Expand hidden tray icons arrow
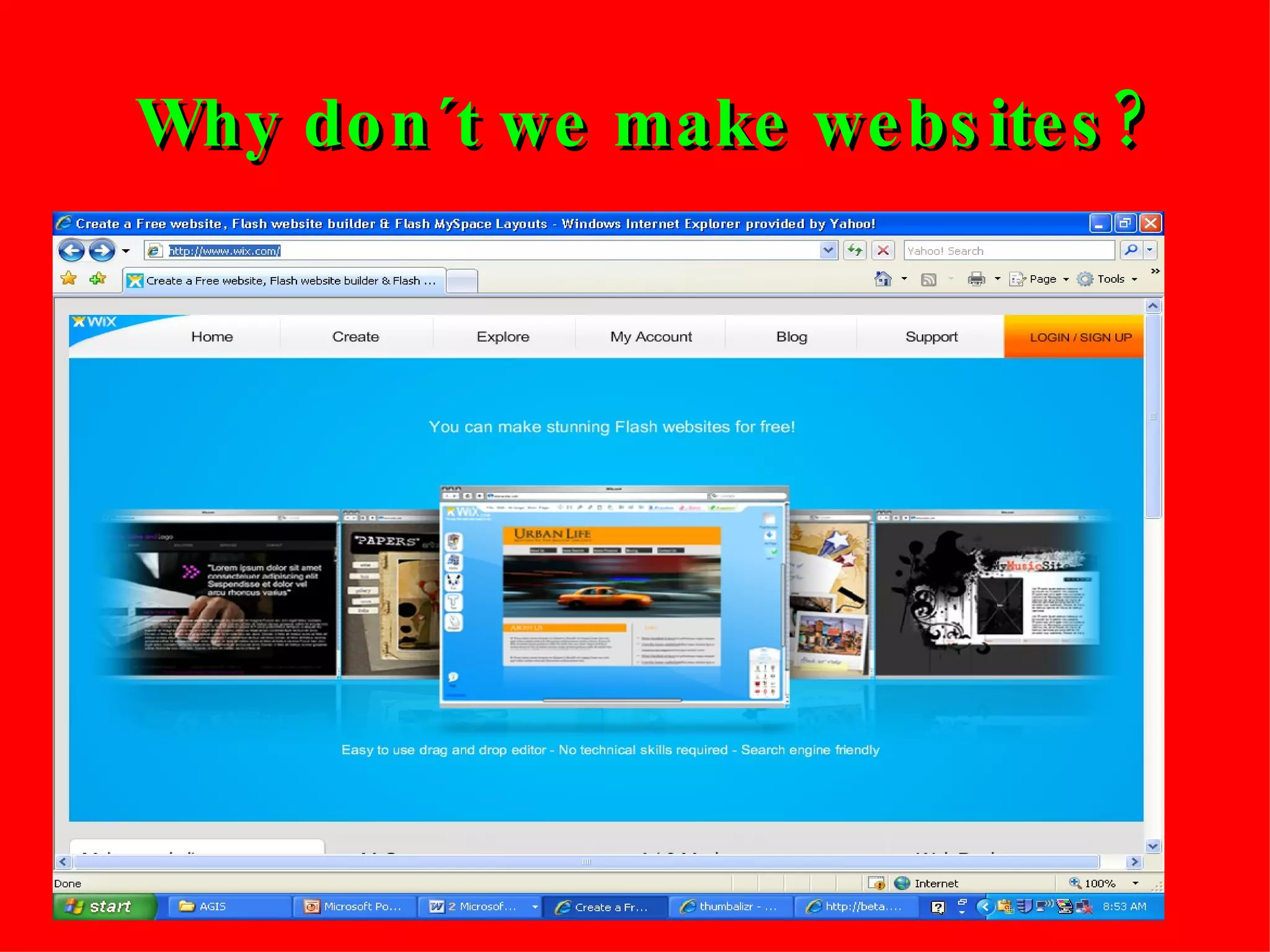The height and width of the screenshot is (952, 1270). pos(984,907)
